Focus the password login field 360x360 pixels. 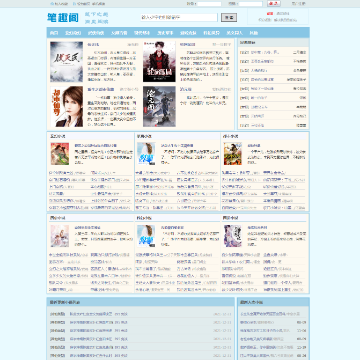point(250,4)
